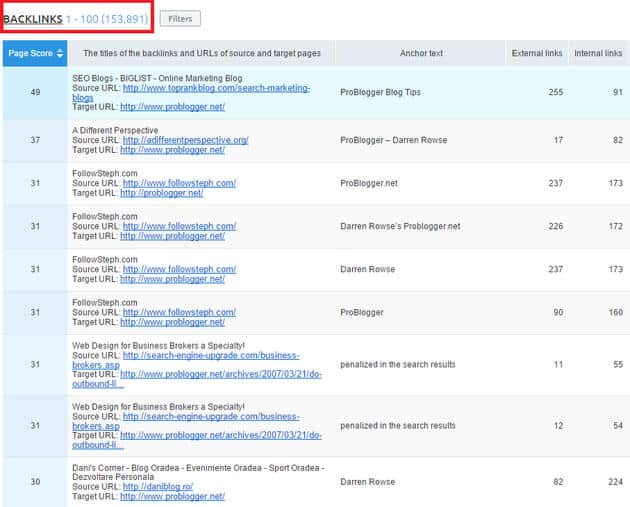Click anchor text 'Darren Rowse's Problogger.net'
This screenshot has height=507, width=630.
400,226
